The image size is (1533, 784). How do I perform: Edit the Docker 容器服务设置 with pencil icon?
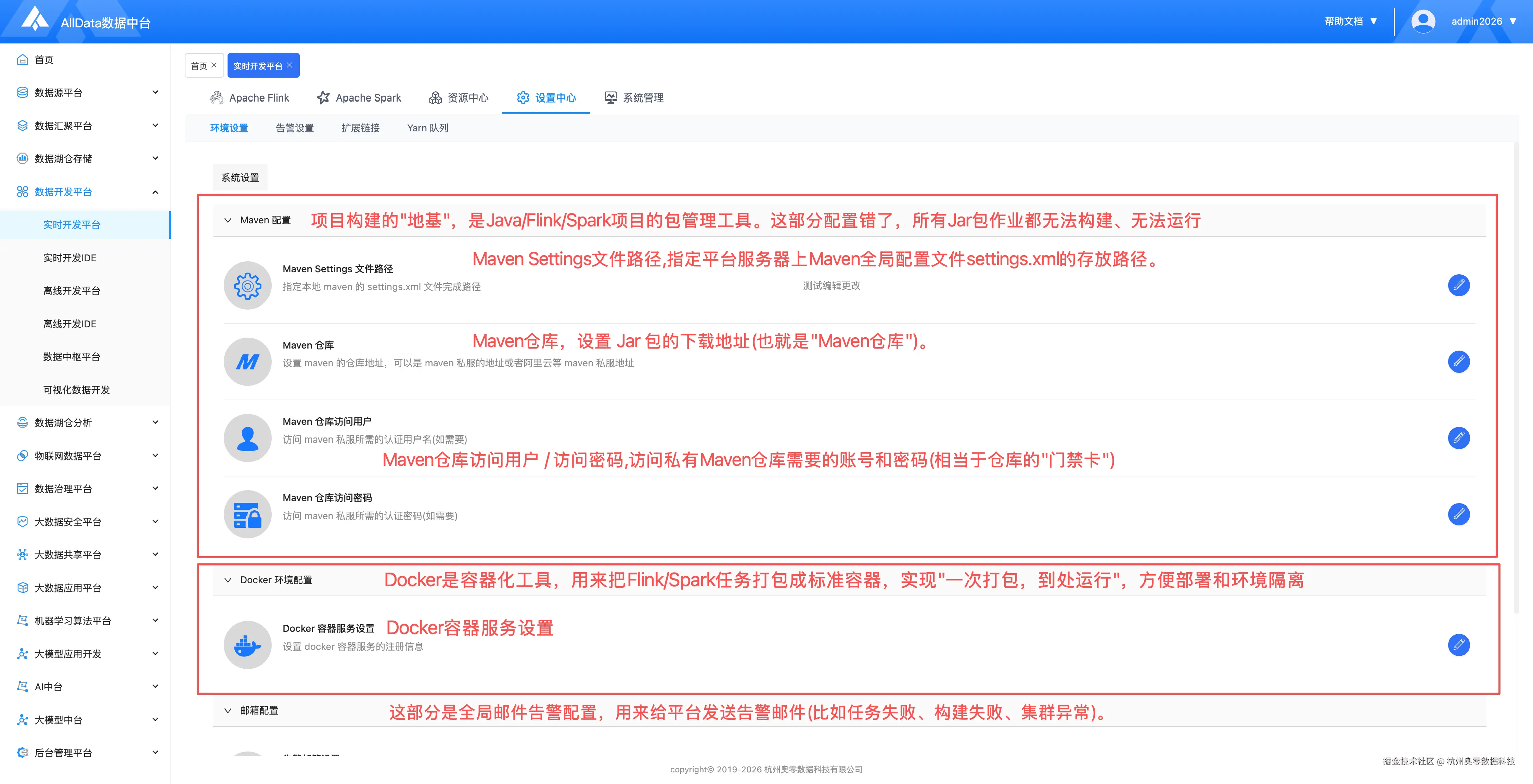1459,645
